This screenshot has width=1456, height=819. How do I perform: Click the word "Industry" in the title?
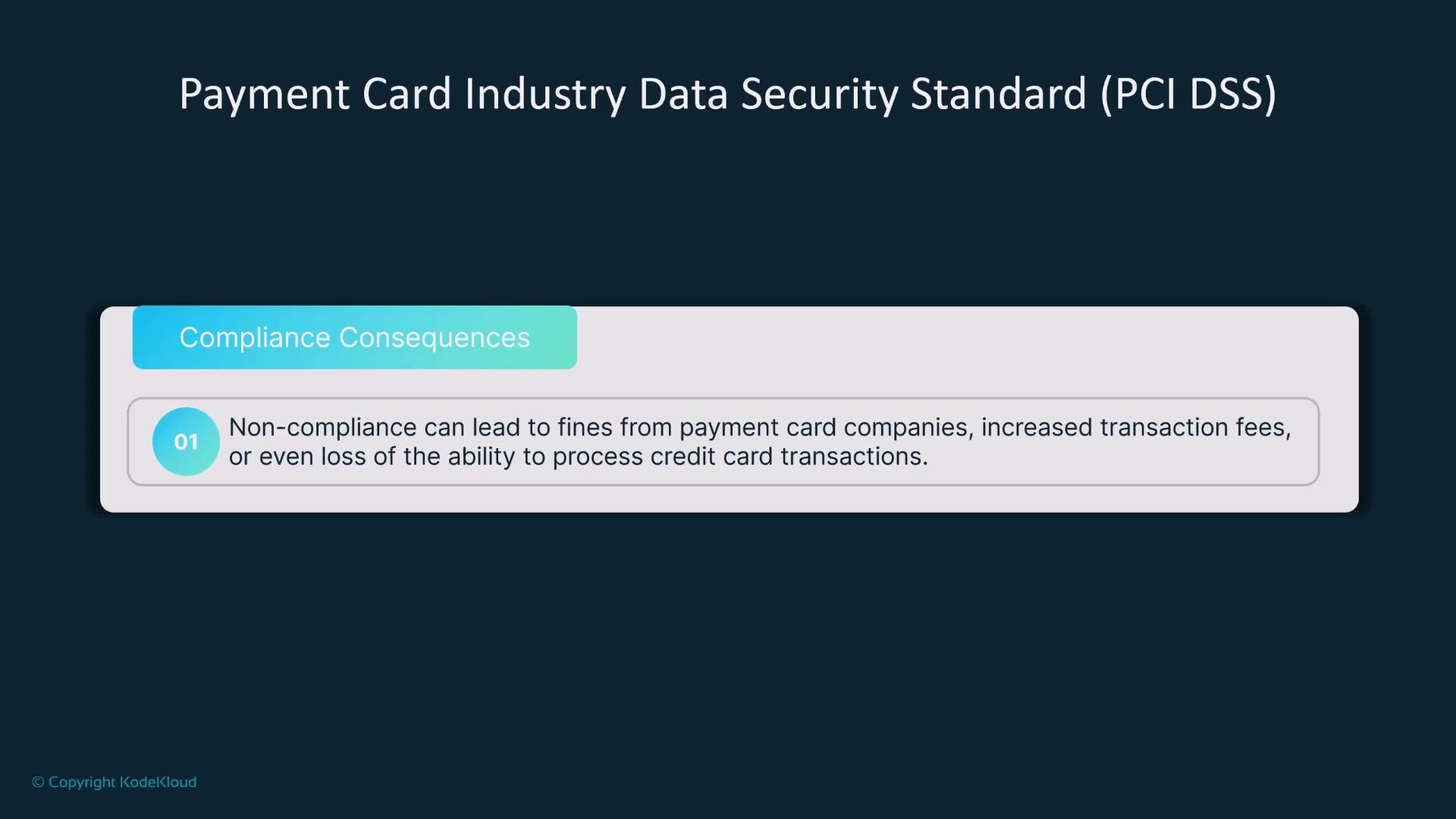pyautogui.click(x=545, y=95)
